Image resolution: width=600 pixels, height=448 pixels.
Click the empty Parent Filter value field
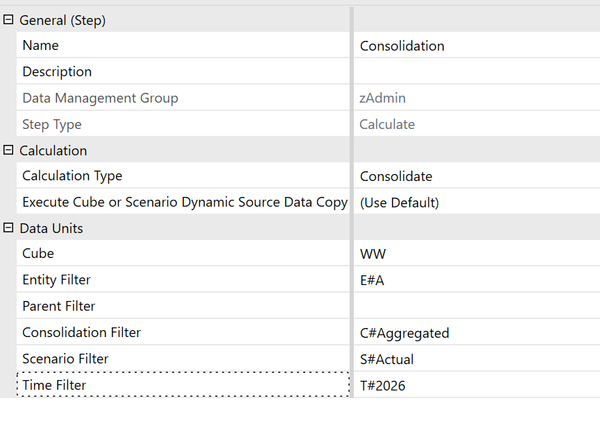(x=475, y=306)
